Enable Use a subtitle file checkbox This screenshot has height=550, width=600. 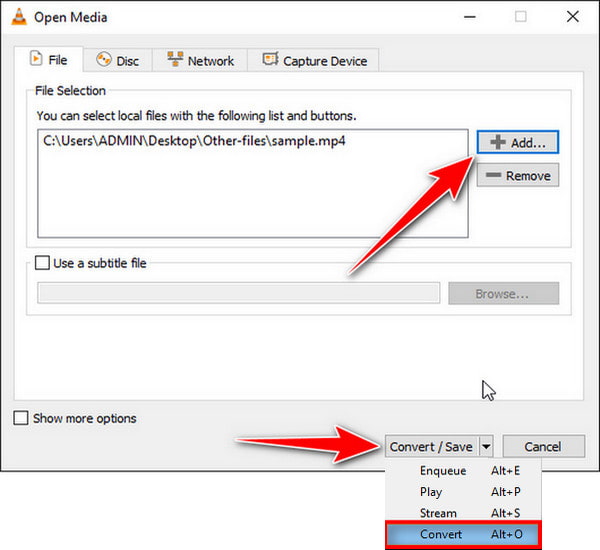coord(42,263)
